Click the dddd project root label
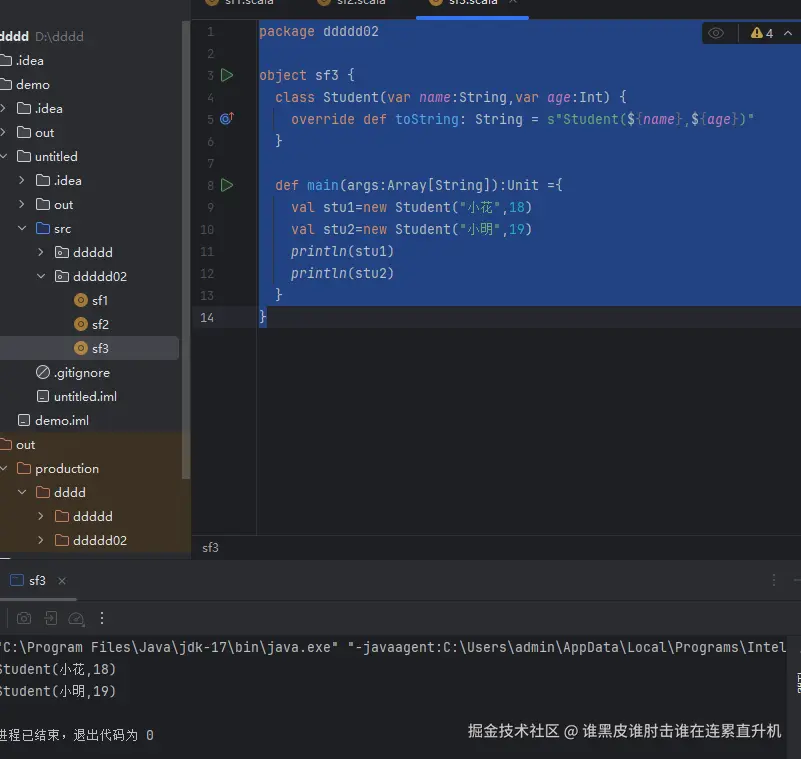This screenshot has height=759, width=801. pos(14,36)
